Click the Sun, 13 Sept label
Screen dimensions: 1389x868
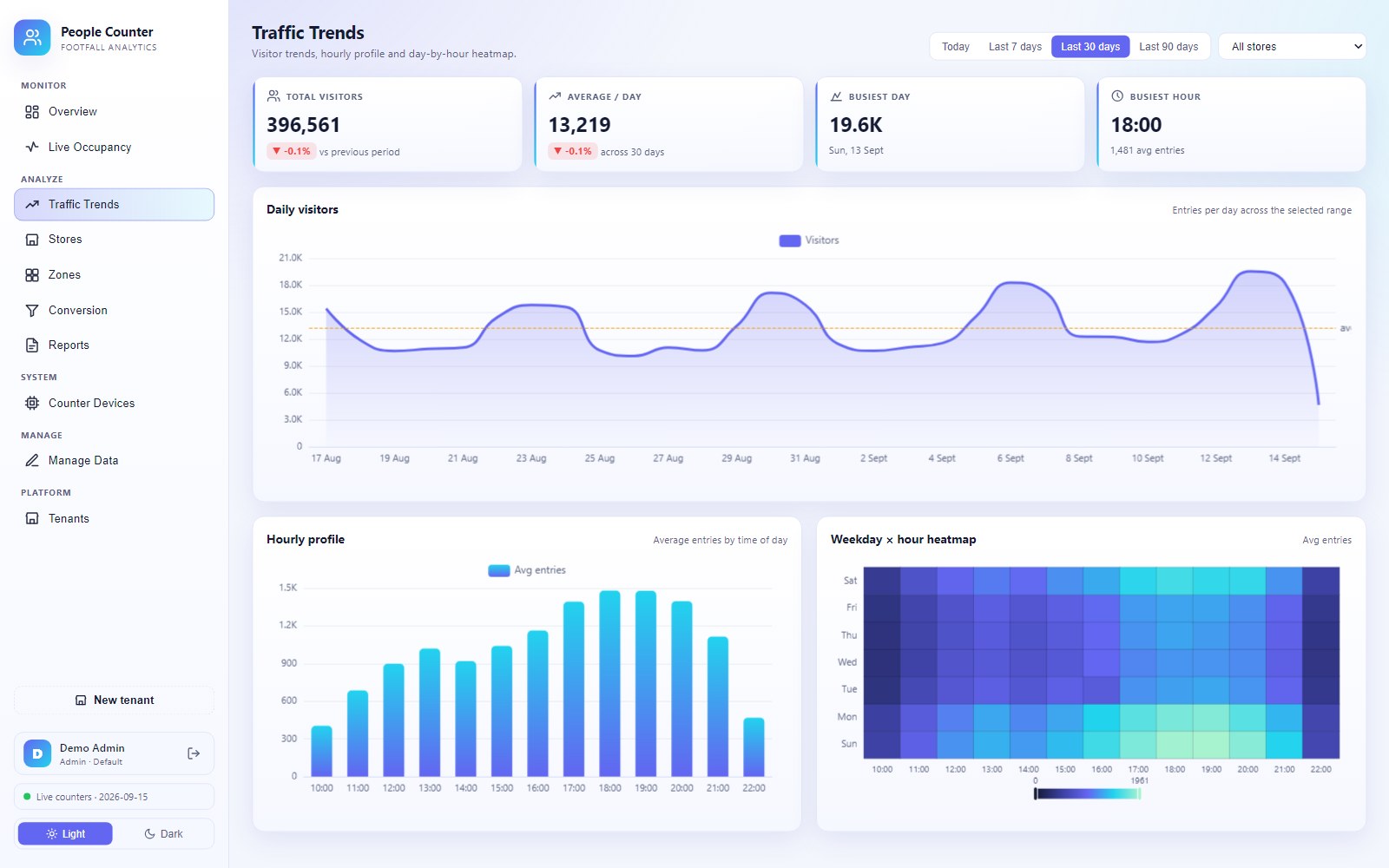click(856, 150)
